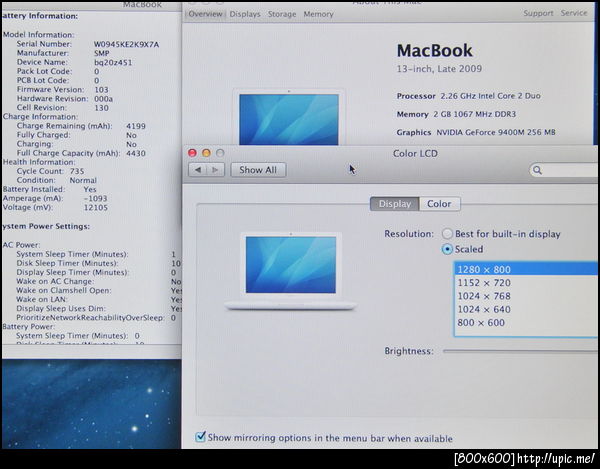Click Amperage value -1093

96,199
